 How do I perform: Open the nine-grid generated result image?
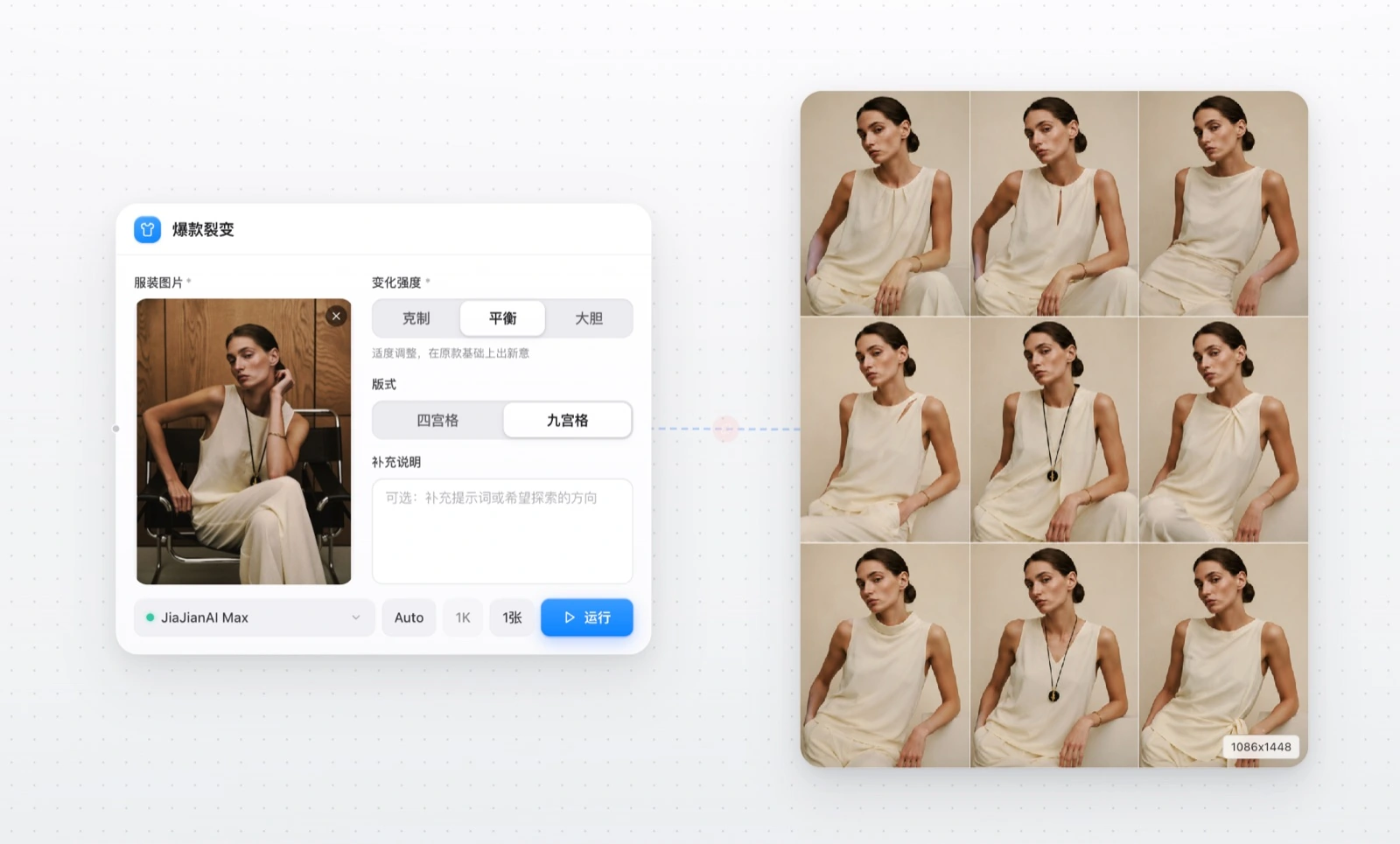coord(1054,429)
